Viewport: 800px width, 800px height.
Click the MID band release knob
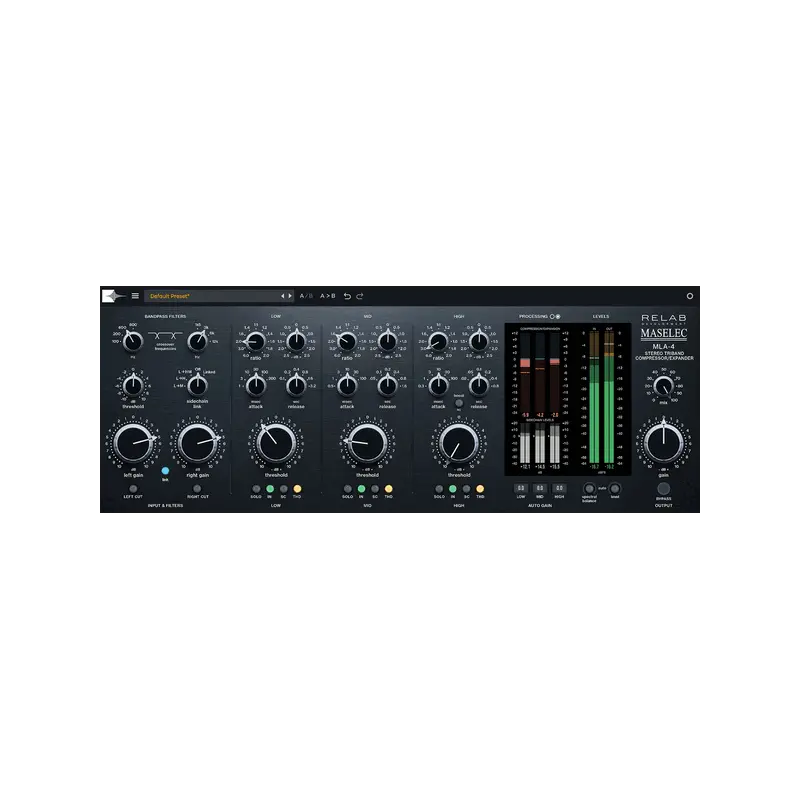387,386
